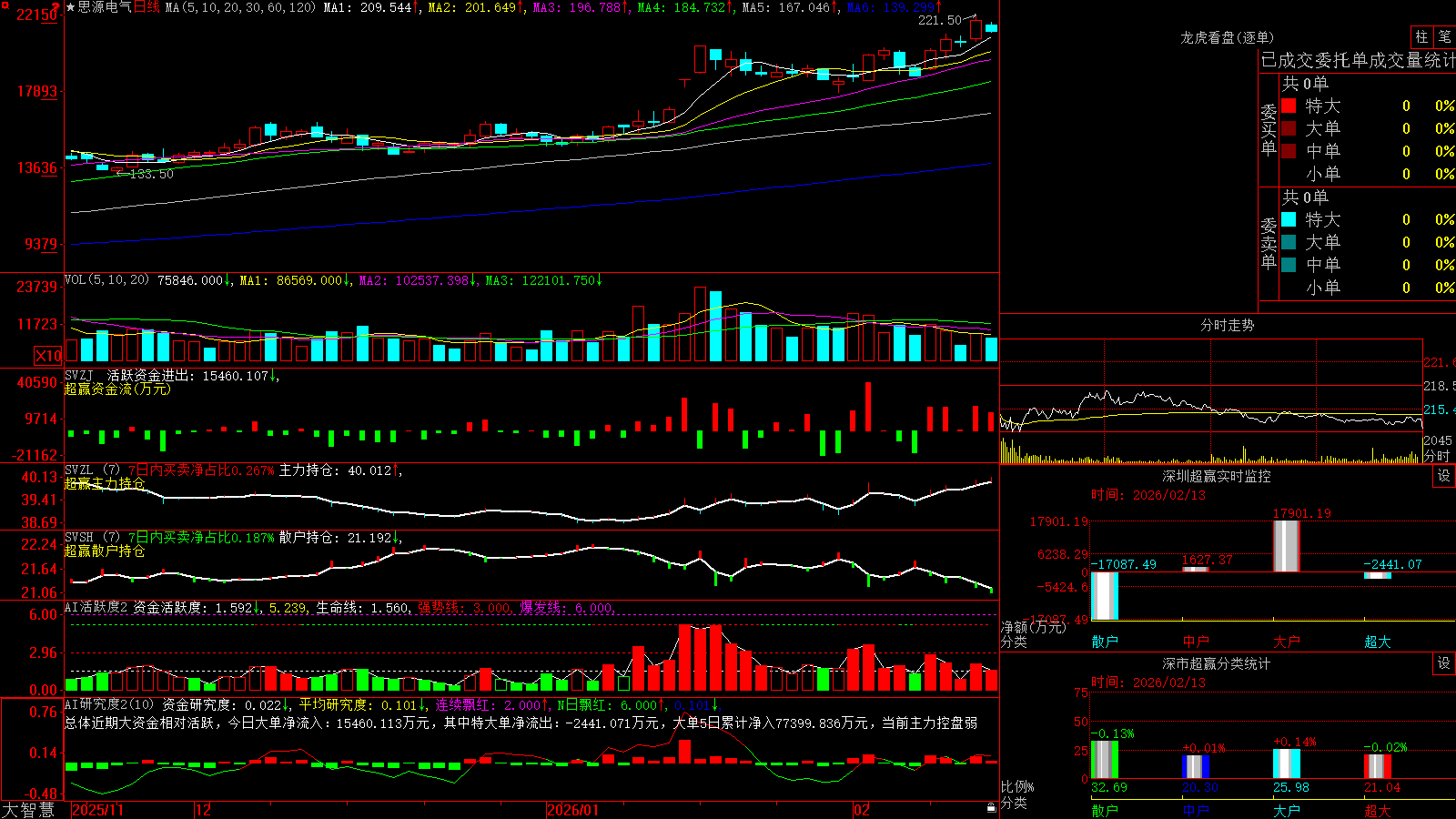The width and height of the screenshot is (1456, 819).
Task: Click the 超赢散户持仓 label
Action: click(x=105, y=551)
